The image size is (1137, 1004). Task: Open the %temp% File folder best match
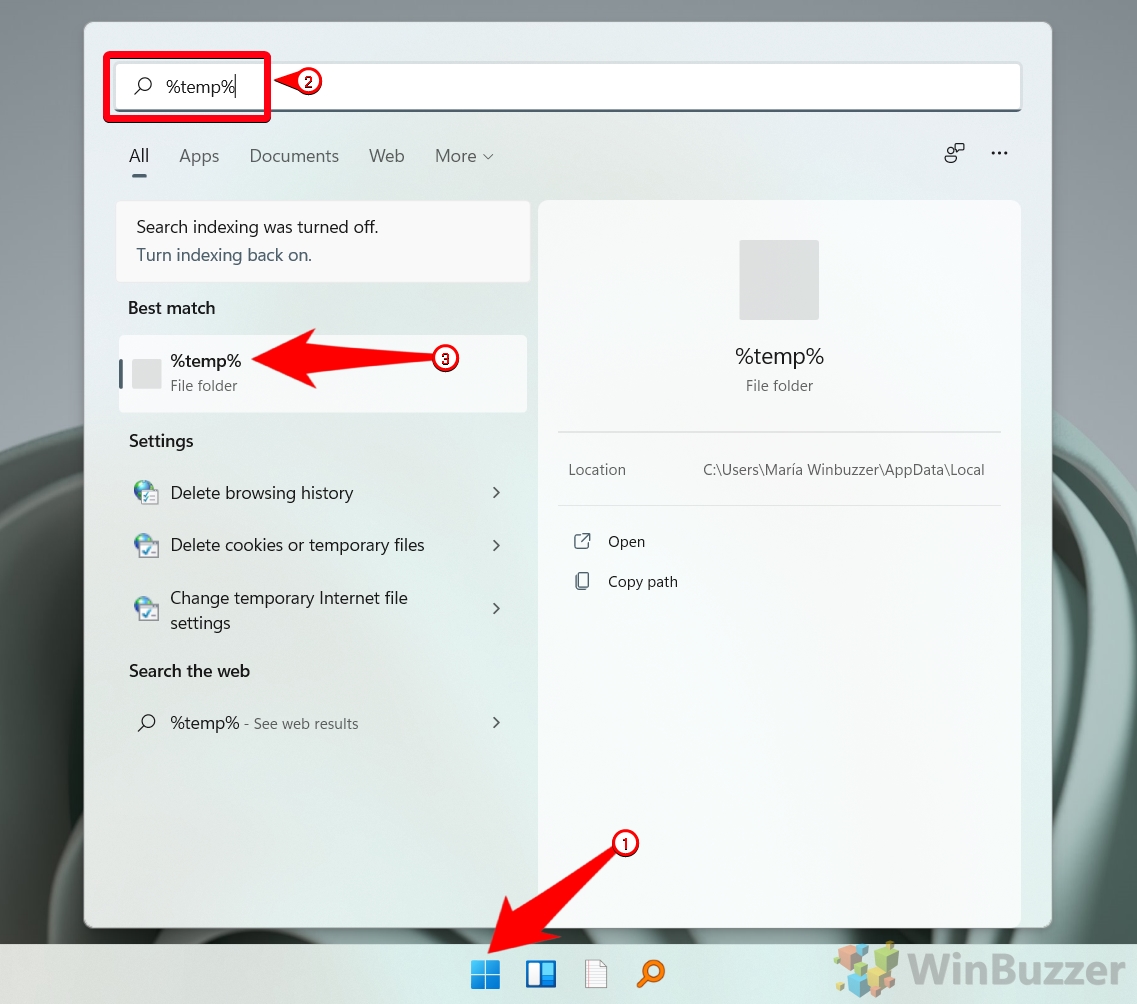323,373
